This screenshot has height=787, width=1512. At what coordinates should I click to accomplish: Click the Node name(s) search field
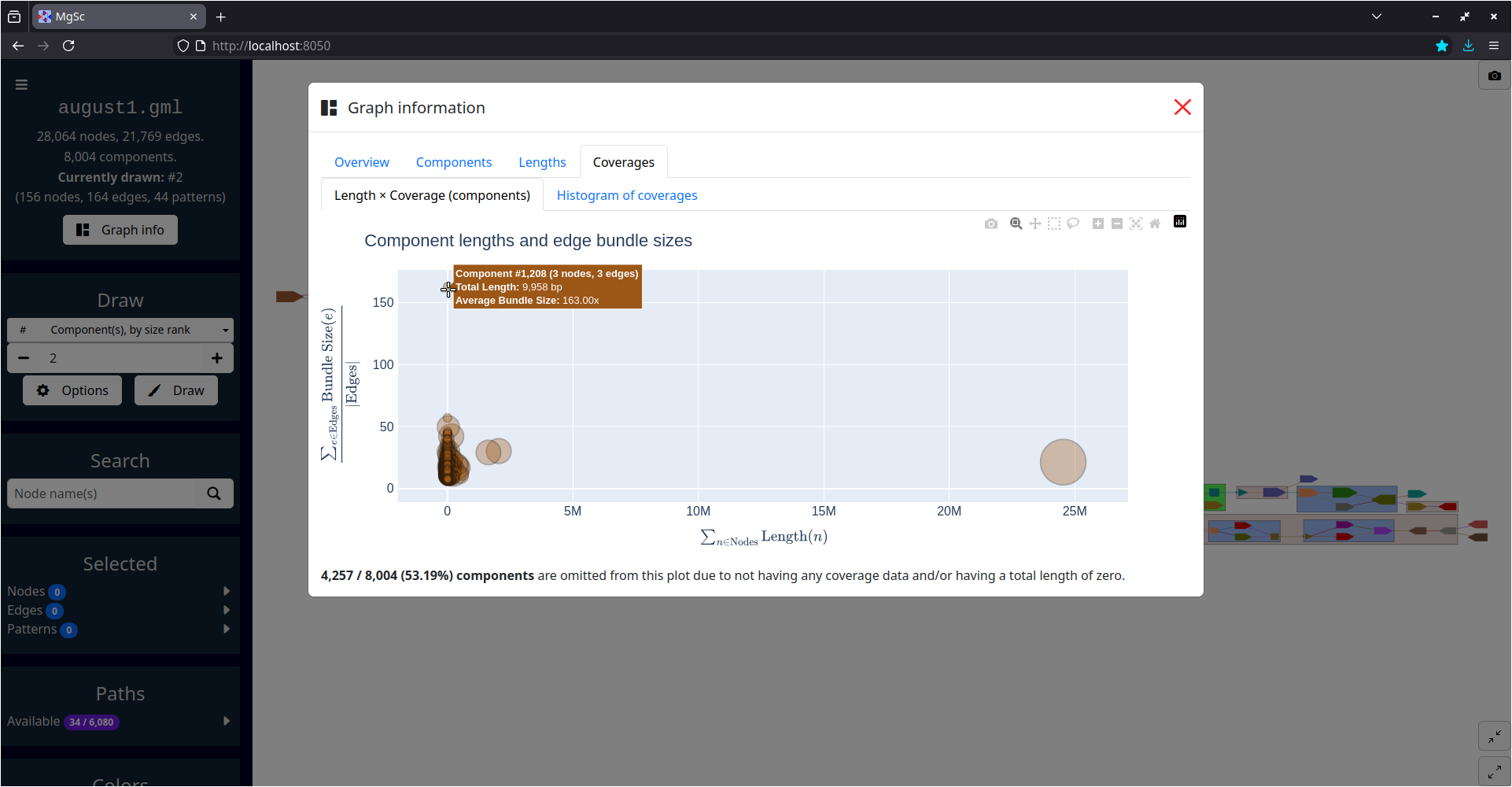[x=101, y=493]
